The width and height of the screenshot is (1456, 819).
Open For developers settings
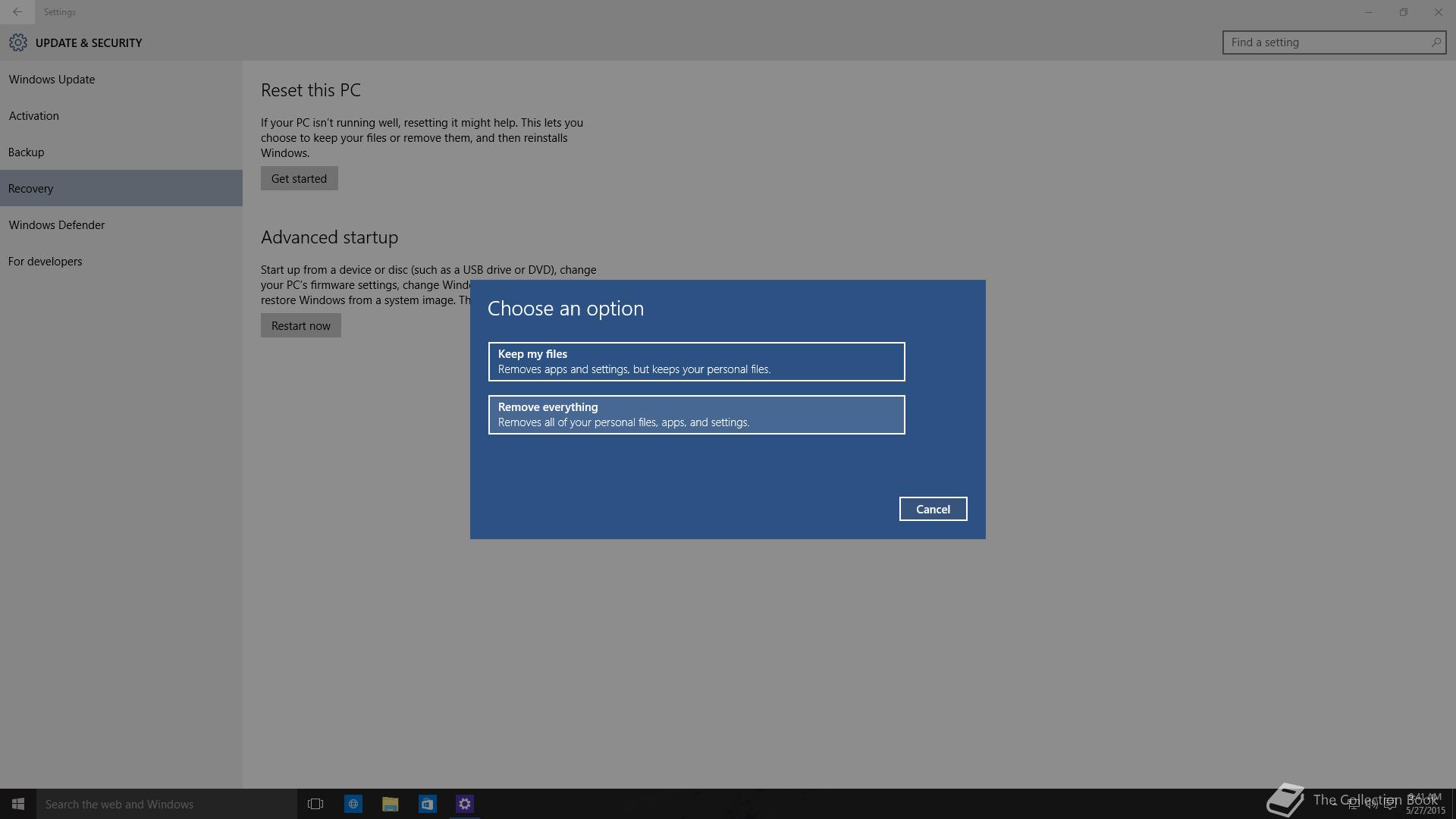pos(121,261)
